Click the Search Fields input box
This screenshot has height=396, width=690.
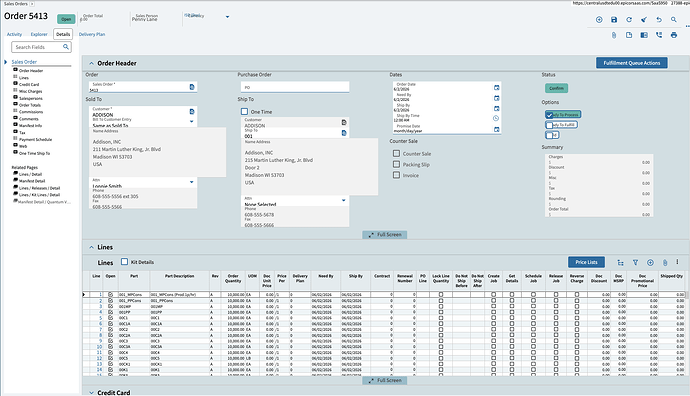point(41,47)
